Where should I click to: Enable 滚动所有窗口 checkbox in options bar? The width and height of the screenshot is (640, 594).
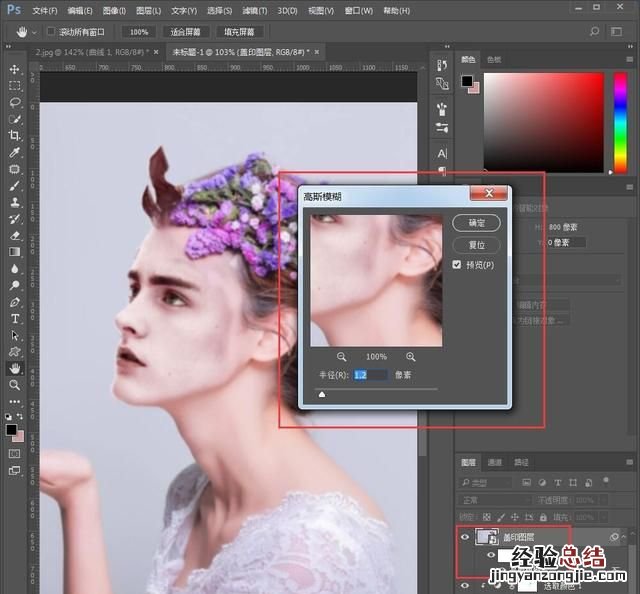pos(52,31)
